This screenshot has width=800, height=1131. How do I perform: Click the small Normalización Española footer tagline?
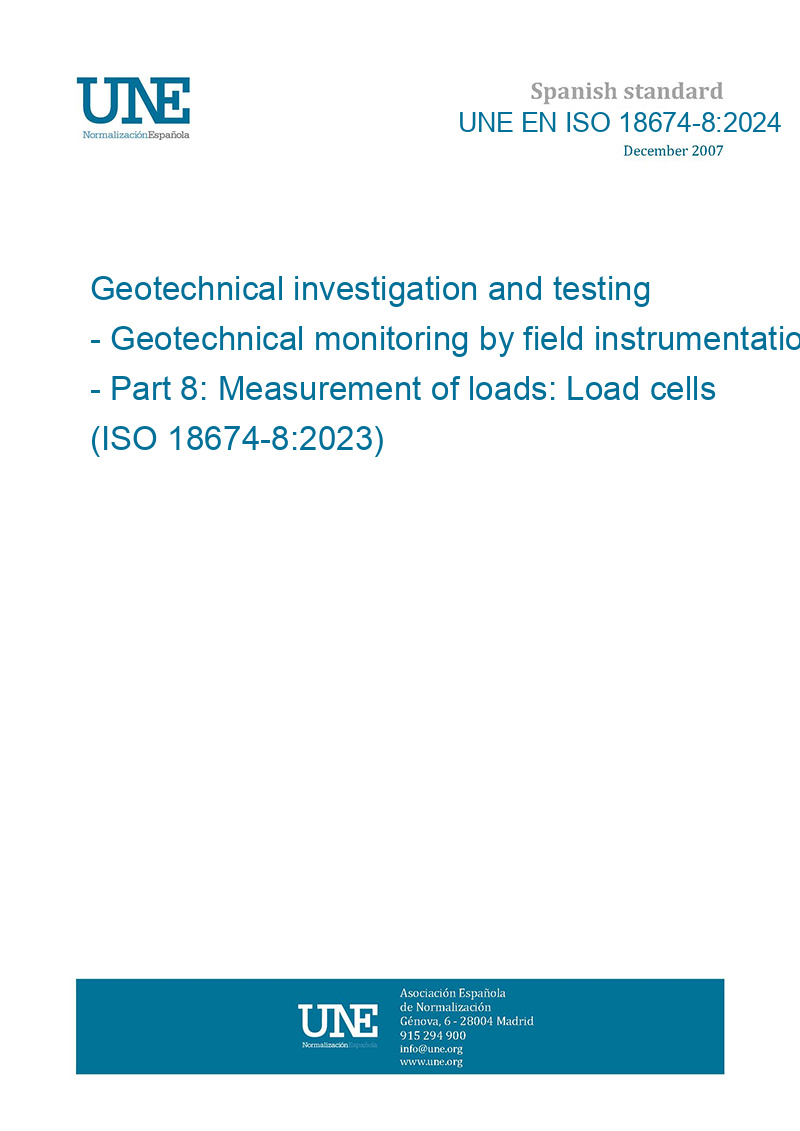pyautogui.click(x=339, y=1044)
